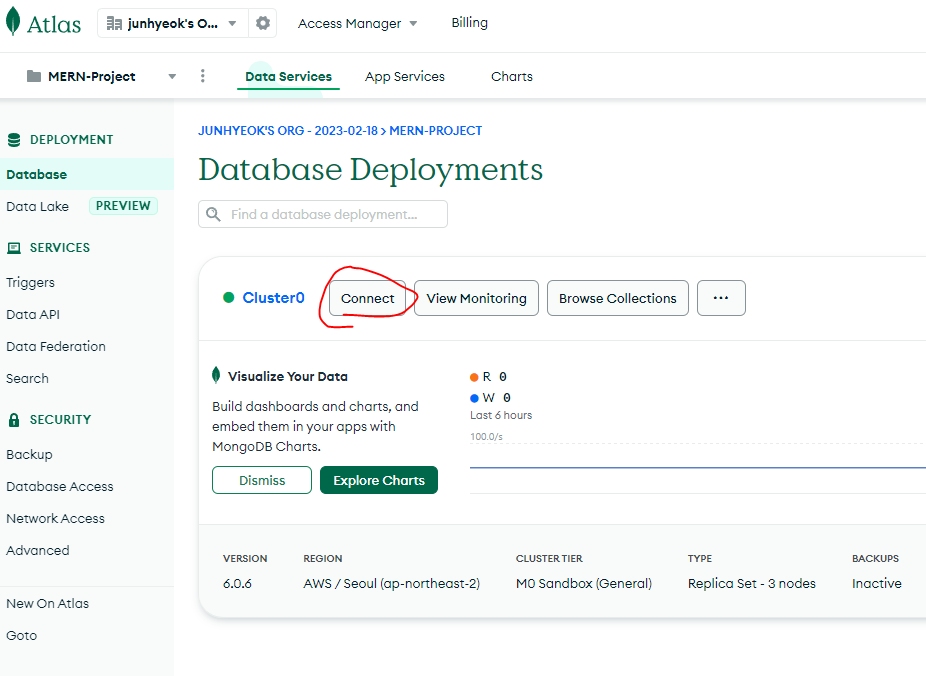
Task: Open Backup under Security
Action: tap(29, 455)
